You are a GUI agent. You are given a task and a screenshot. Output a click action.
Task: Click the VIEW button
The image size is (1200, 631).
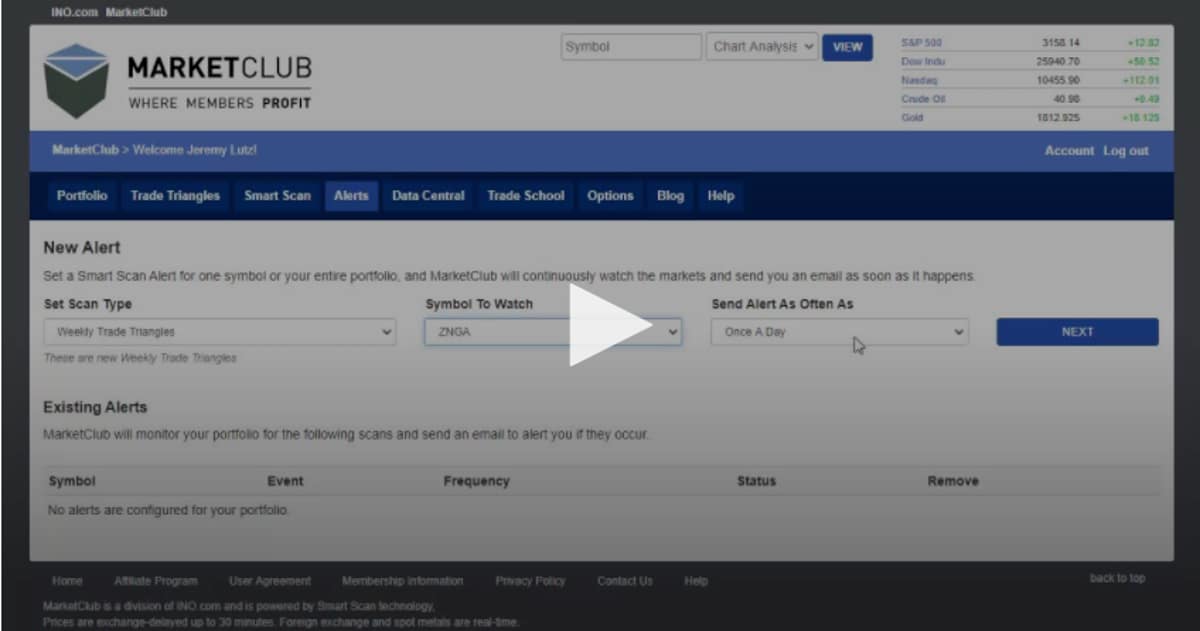point(847,47)
